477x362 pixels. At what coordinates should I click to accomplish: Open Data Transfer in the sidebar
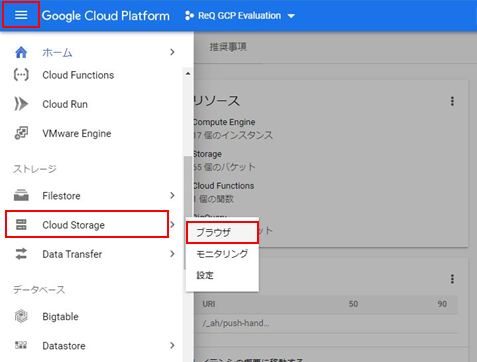click(72, 254)
